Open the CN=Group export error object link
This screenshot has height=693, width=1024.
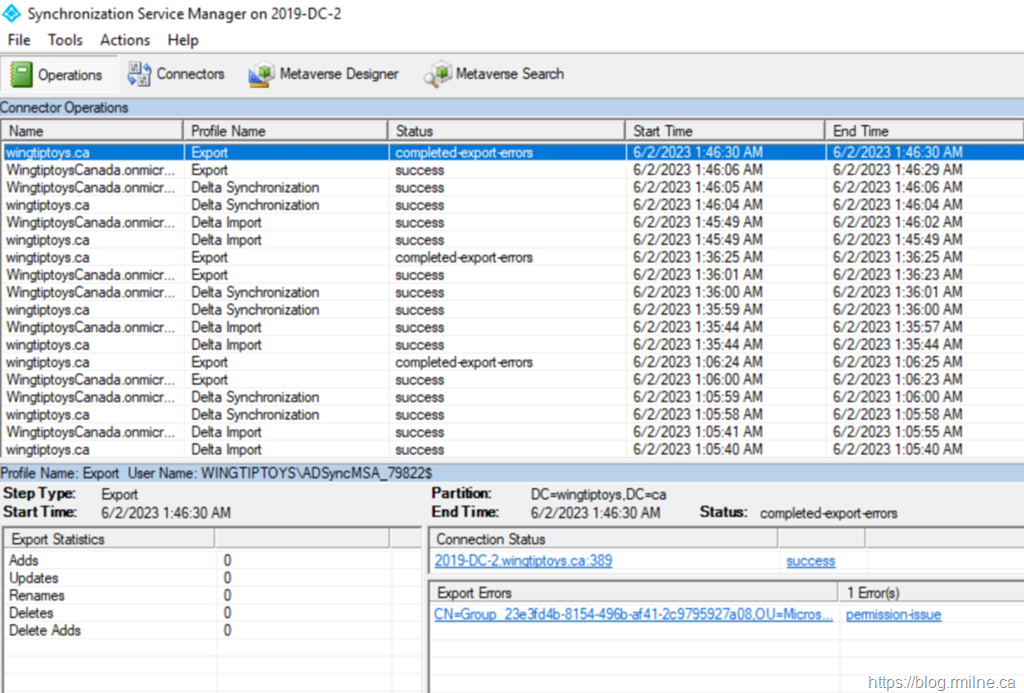(x=633, y=615)
